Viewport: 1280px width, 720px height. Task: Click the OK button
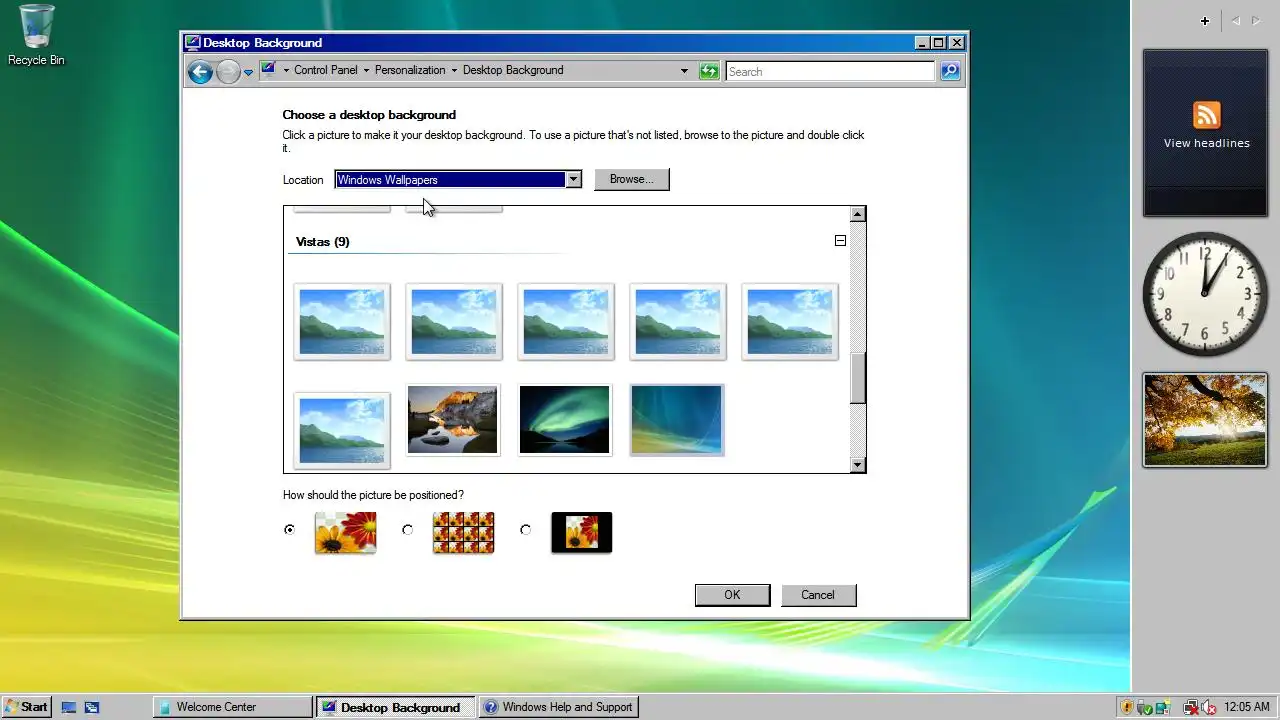click(x=732, y=595)
